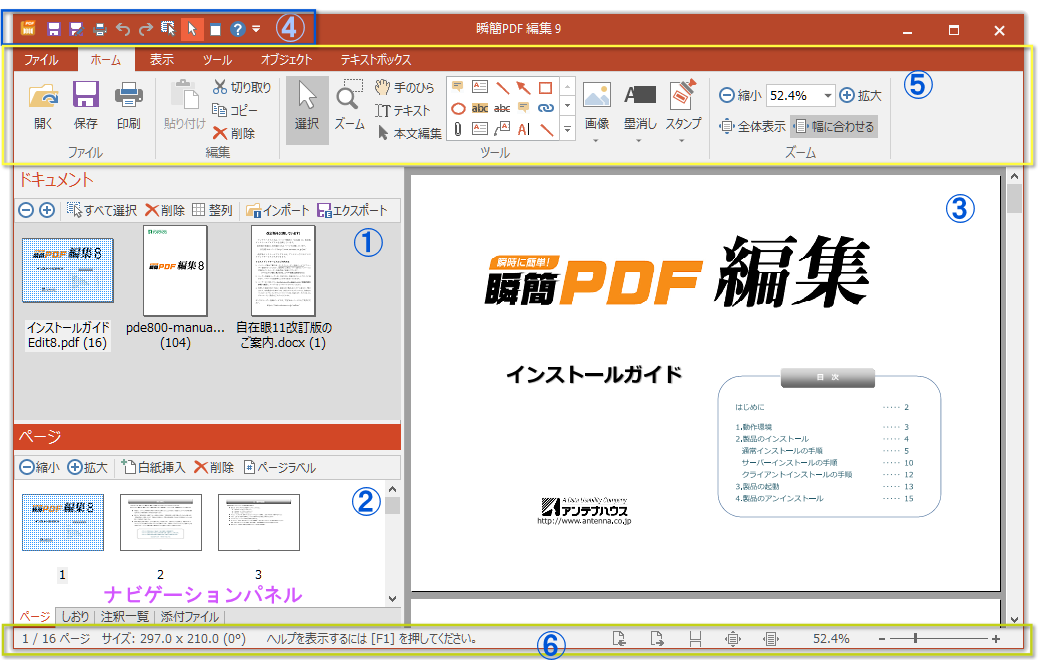Click the コピー button
Screen dimensions: 1038x662
(234, 110)
